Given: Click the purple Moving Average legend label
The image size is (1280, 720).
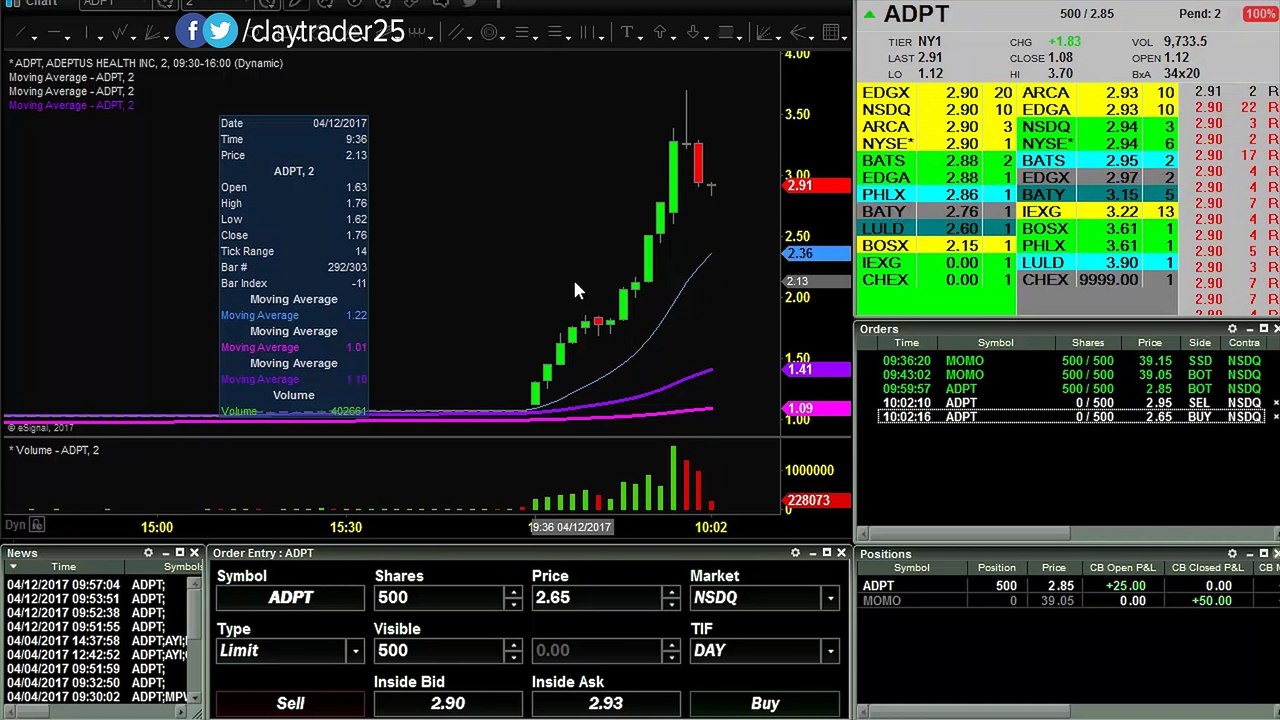Looking at the screenshot, I should coord(71,105).
